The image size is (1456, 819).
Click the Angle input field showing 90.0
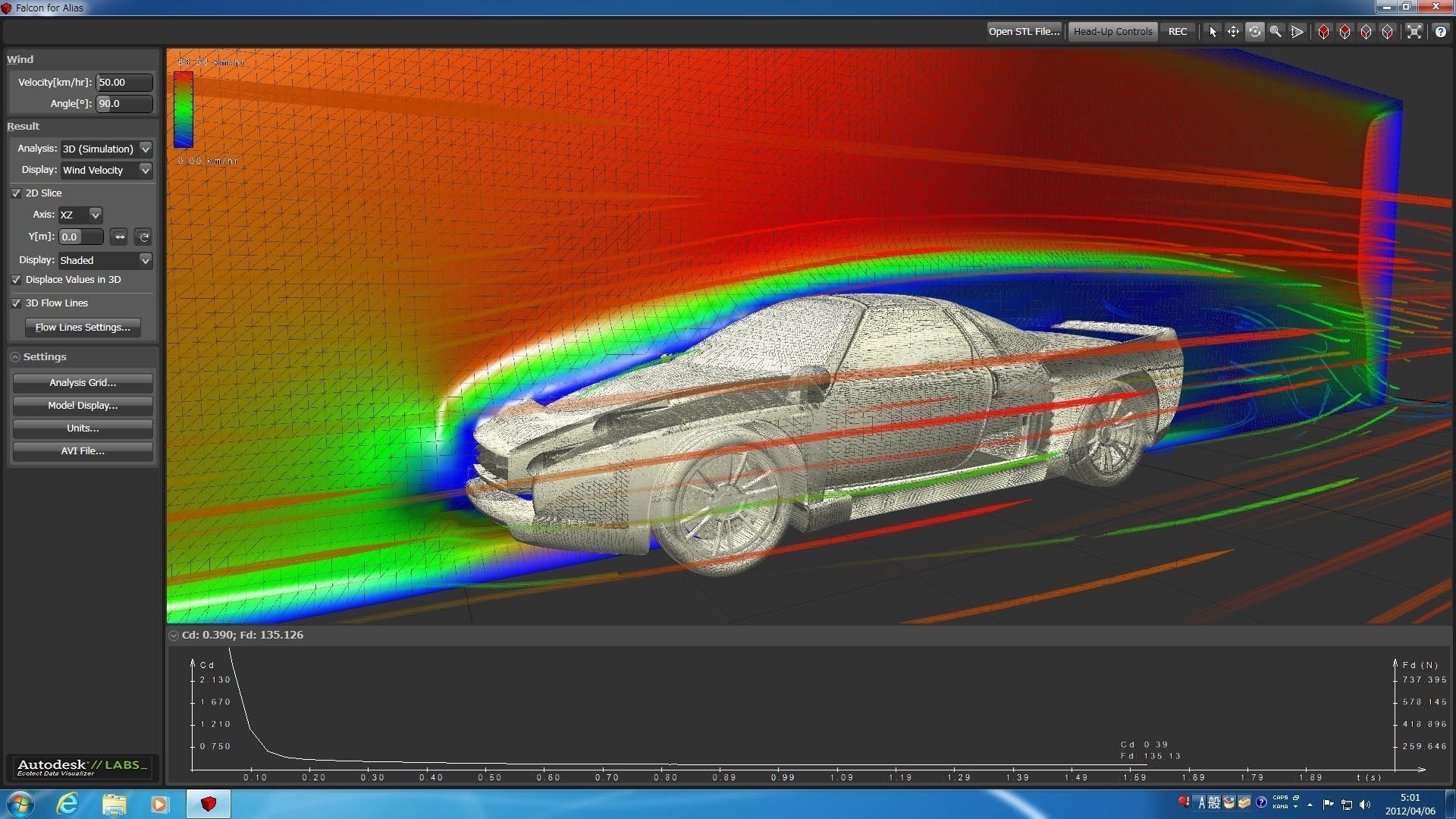(124, 104)
